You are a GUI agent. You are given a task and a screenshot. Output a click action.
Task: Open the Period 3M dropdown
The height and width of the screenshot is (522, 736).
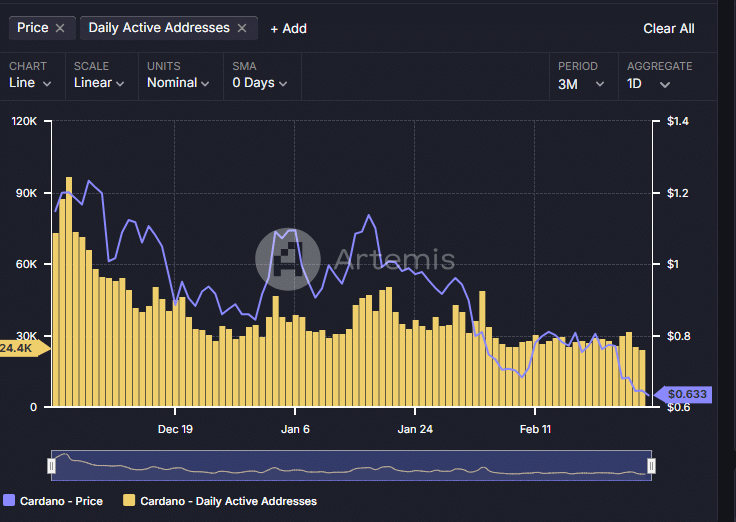581,84
